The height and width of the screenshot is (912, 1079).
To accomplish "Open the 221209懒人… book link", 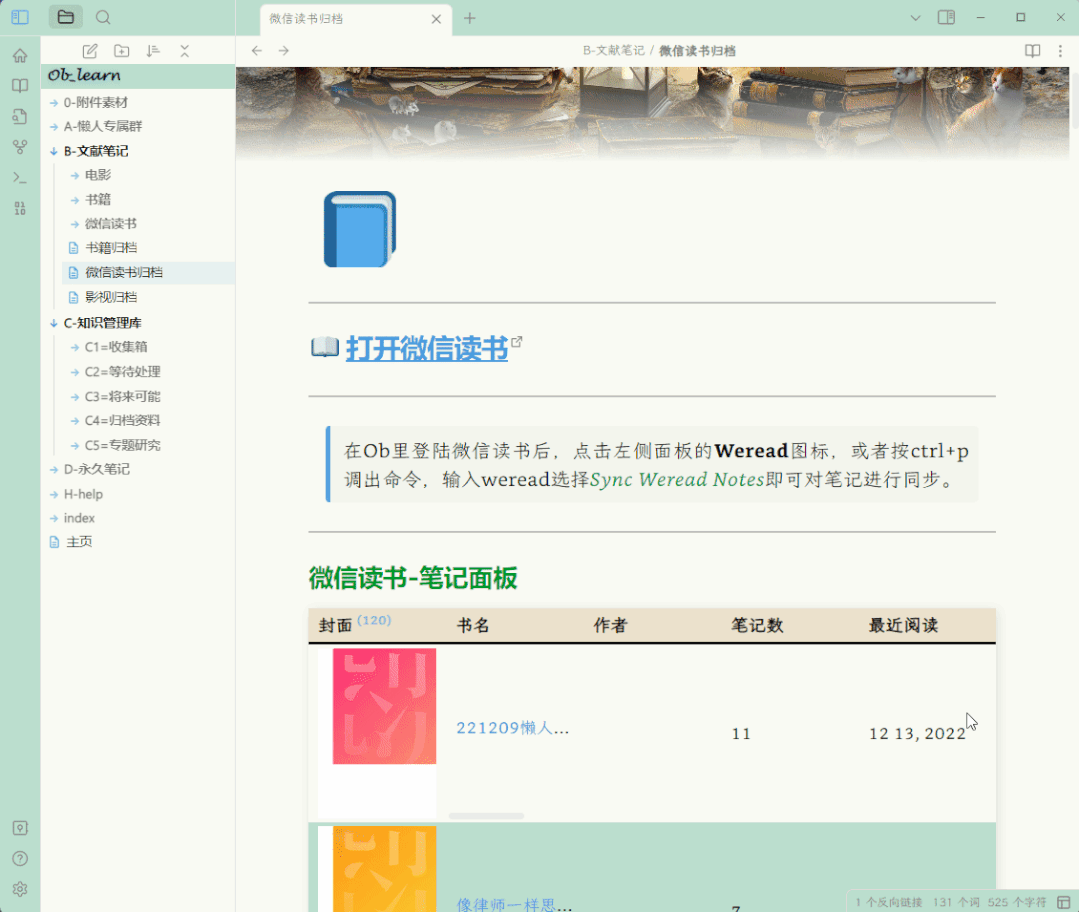I will point(513,728).
